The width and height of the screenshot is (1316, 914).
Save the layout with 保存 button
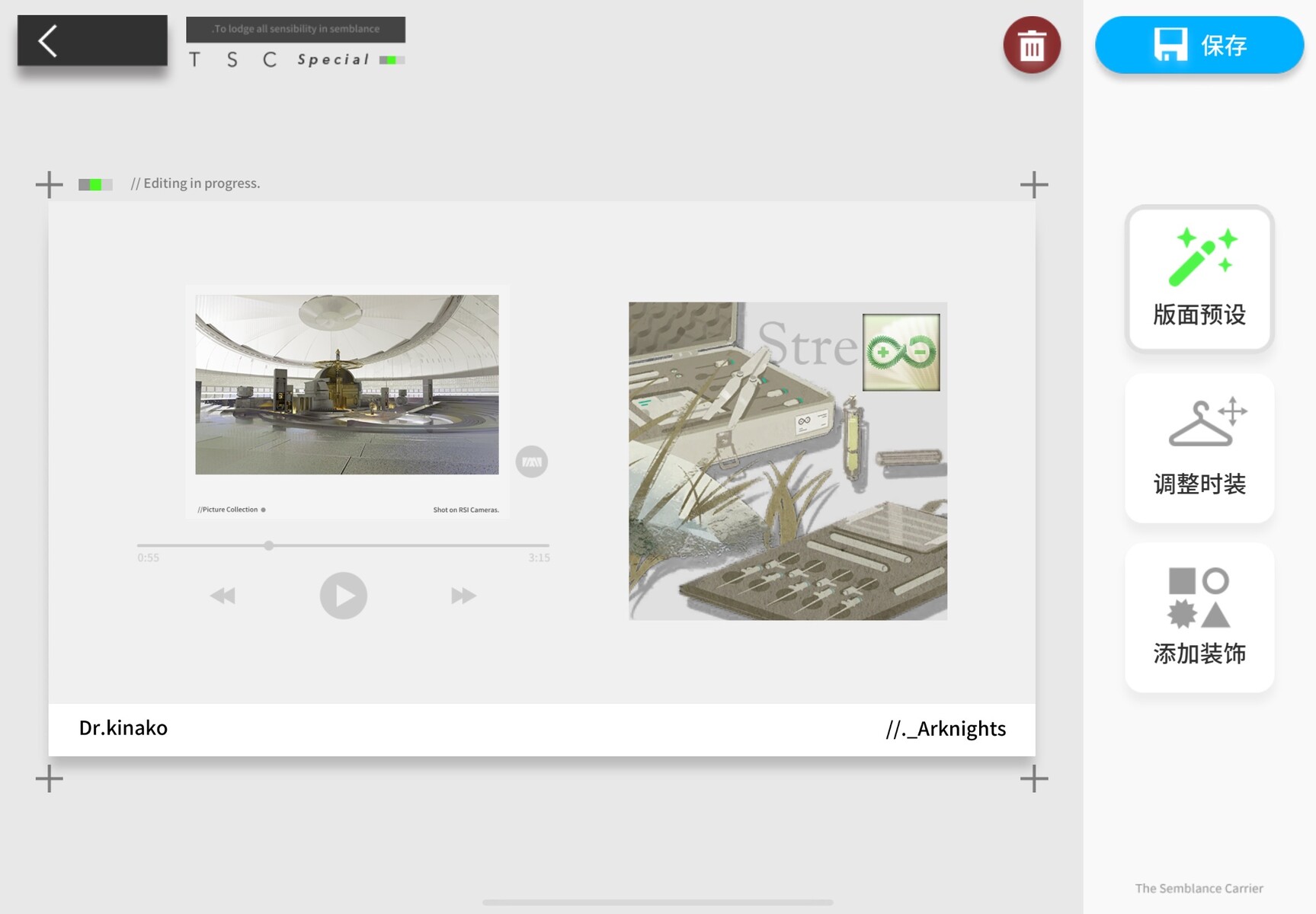coord(1199,46)
